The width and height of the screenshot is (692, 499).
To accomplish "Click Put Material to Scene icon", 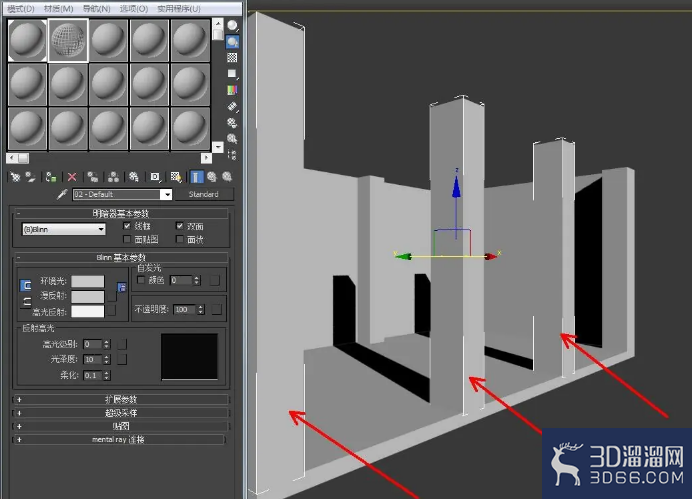I will point(30,177).
